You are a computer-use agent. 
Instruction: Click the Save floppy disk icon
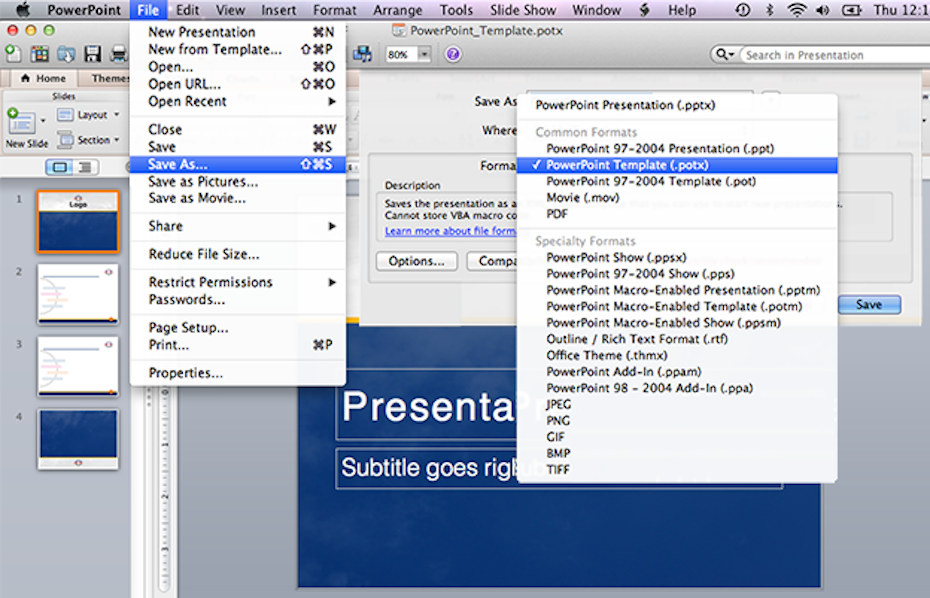click(92, 54)
